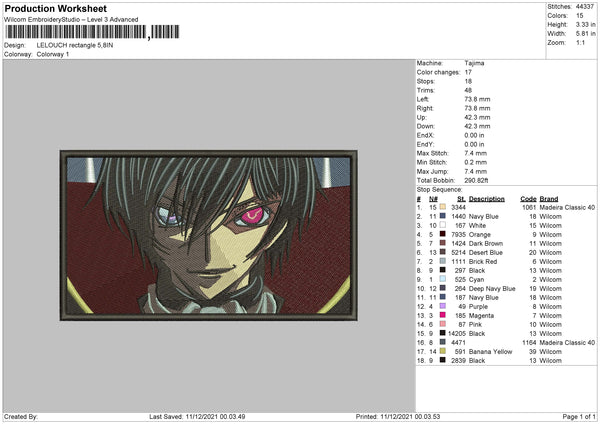Click the Brick Red color swatch
600x424 pixels.
pyautogui.click(x=443, y=261)
